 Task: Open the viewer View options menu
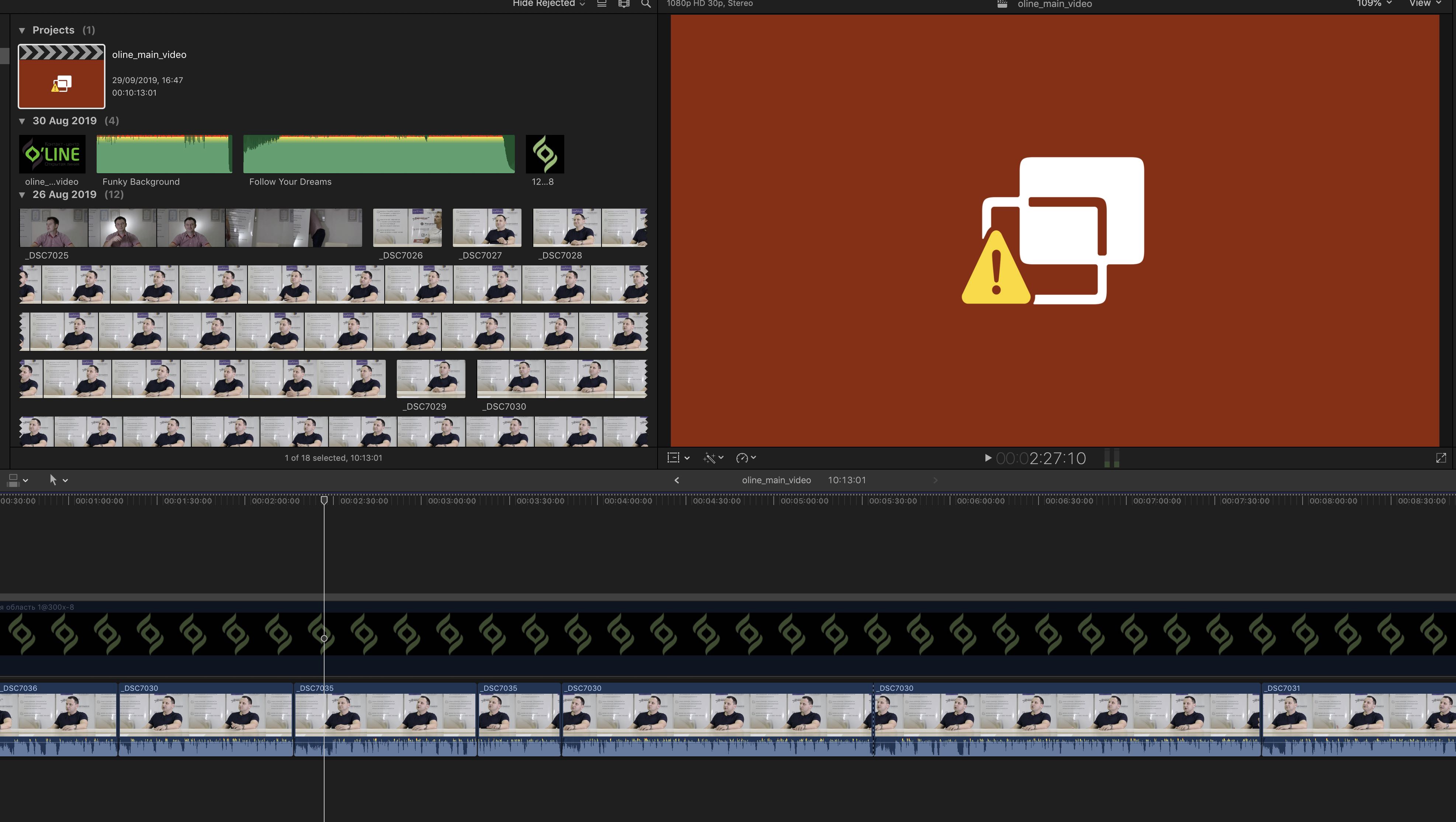(1425, 3)
